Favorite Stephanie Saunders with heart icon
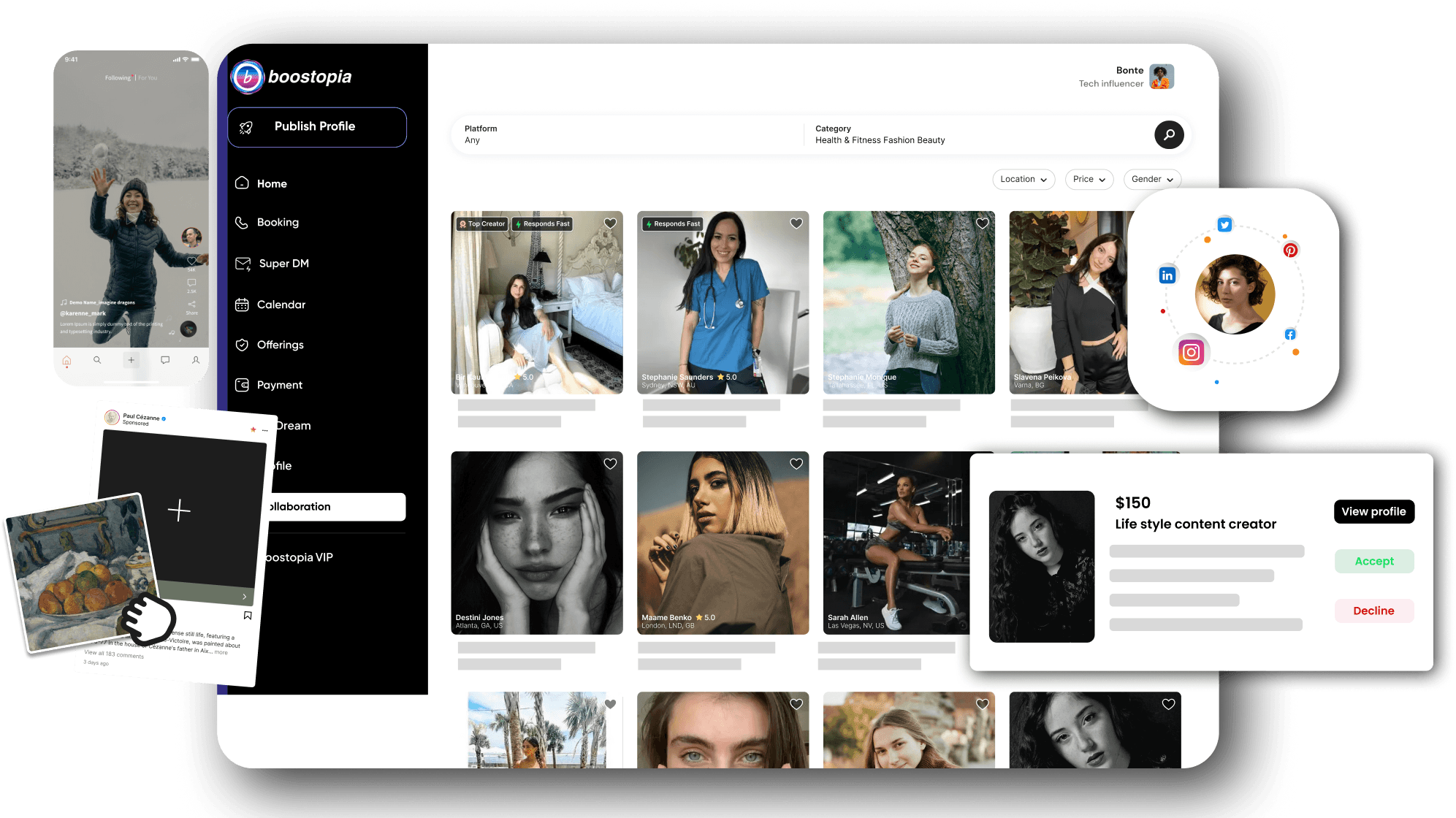The image size is (1456, 818). pyautogui.click(x=796, y=223)
